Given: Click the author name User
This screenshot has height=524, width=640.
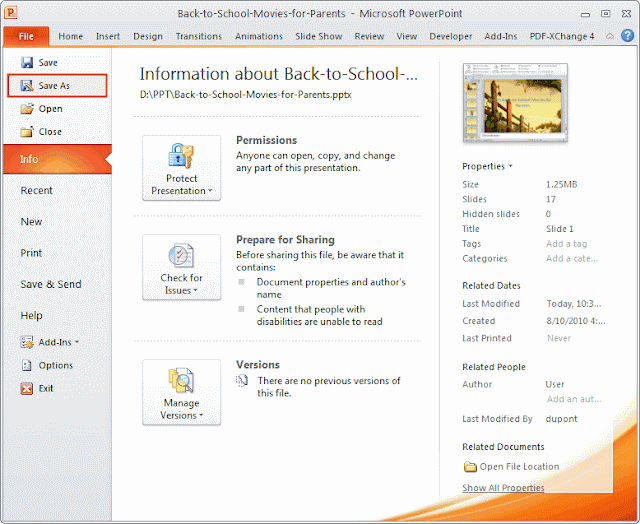Looking at the screenshot, I should [555, 384].
